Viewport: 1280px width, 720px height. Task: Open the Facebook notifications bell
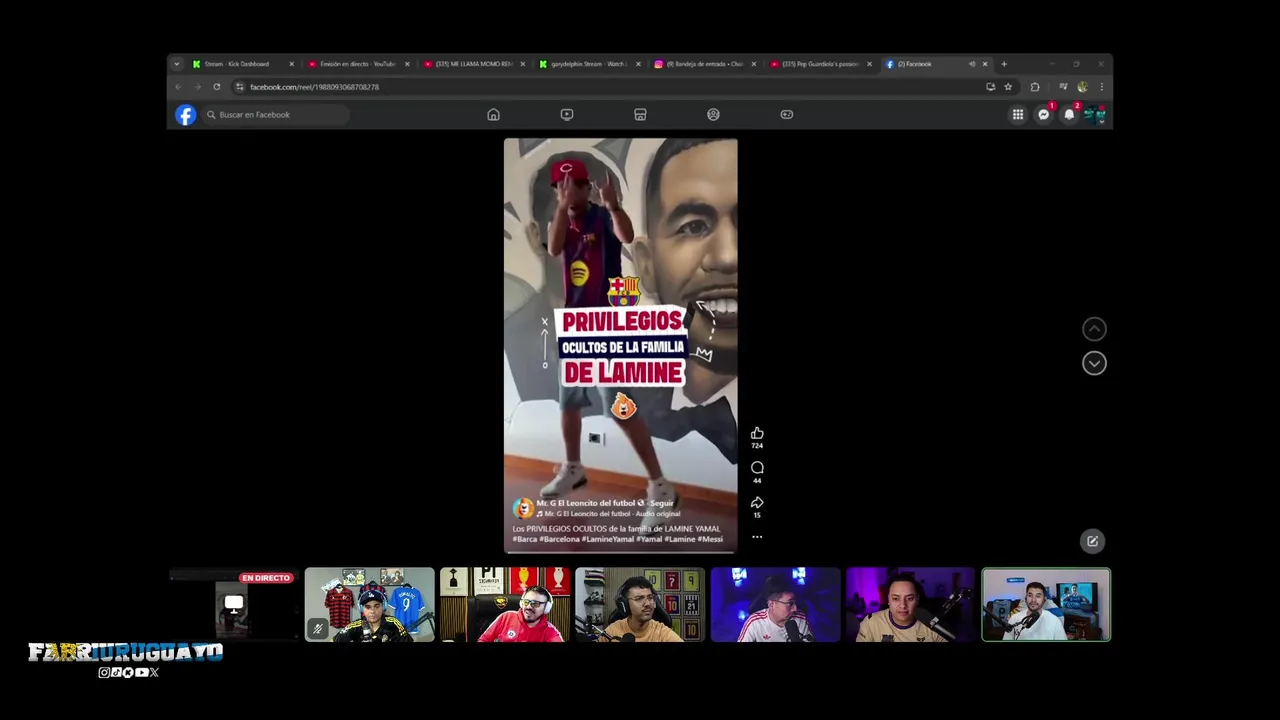(1069, 115)
